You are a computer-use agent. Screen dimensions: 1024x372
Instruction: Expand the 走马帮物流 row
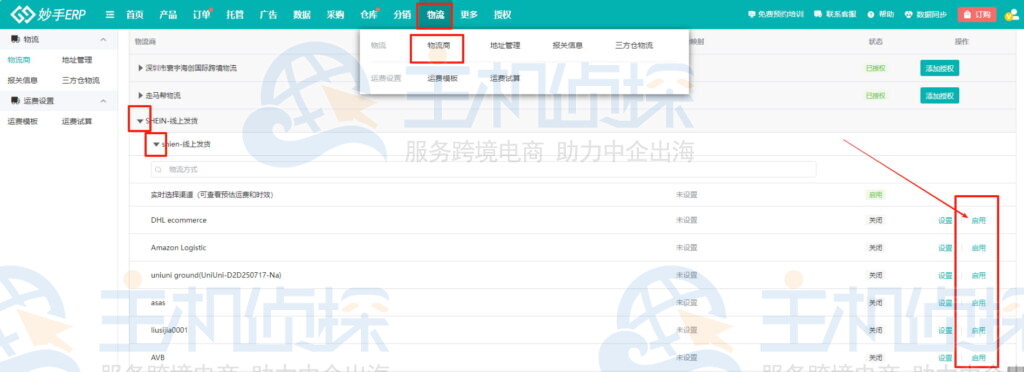[x=140, y=95]
